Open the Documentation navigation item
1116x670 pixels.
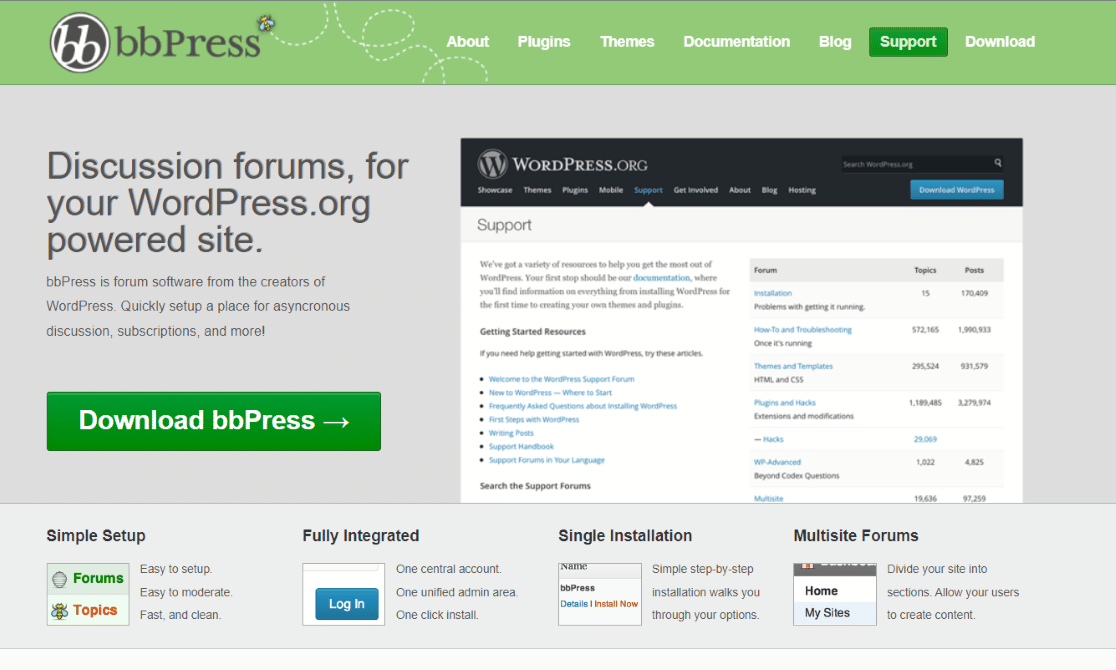pos(736,42)
